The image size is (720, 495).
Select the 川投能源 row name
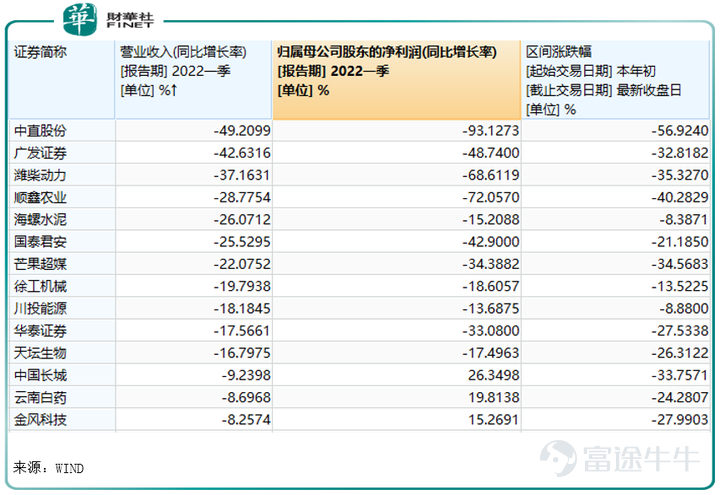40,309
